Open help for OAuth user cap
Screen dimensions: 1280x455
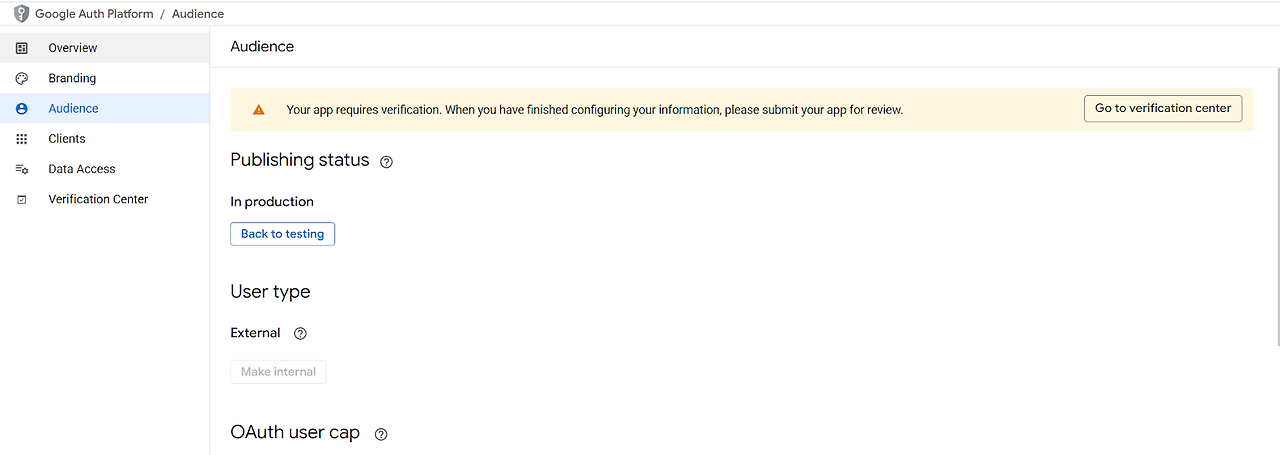(380, 435)
